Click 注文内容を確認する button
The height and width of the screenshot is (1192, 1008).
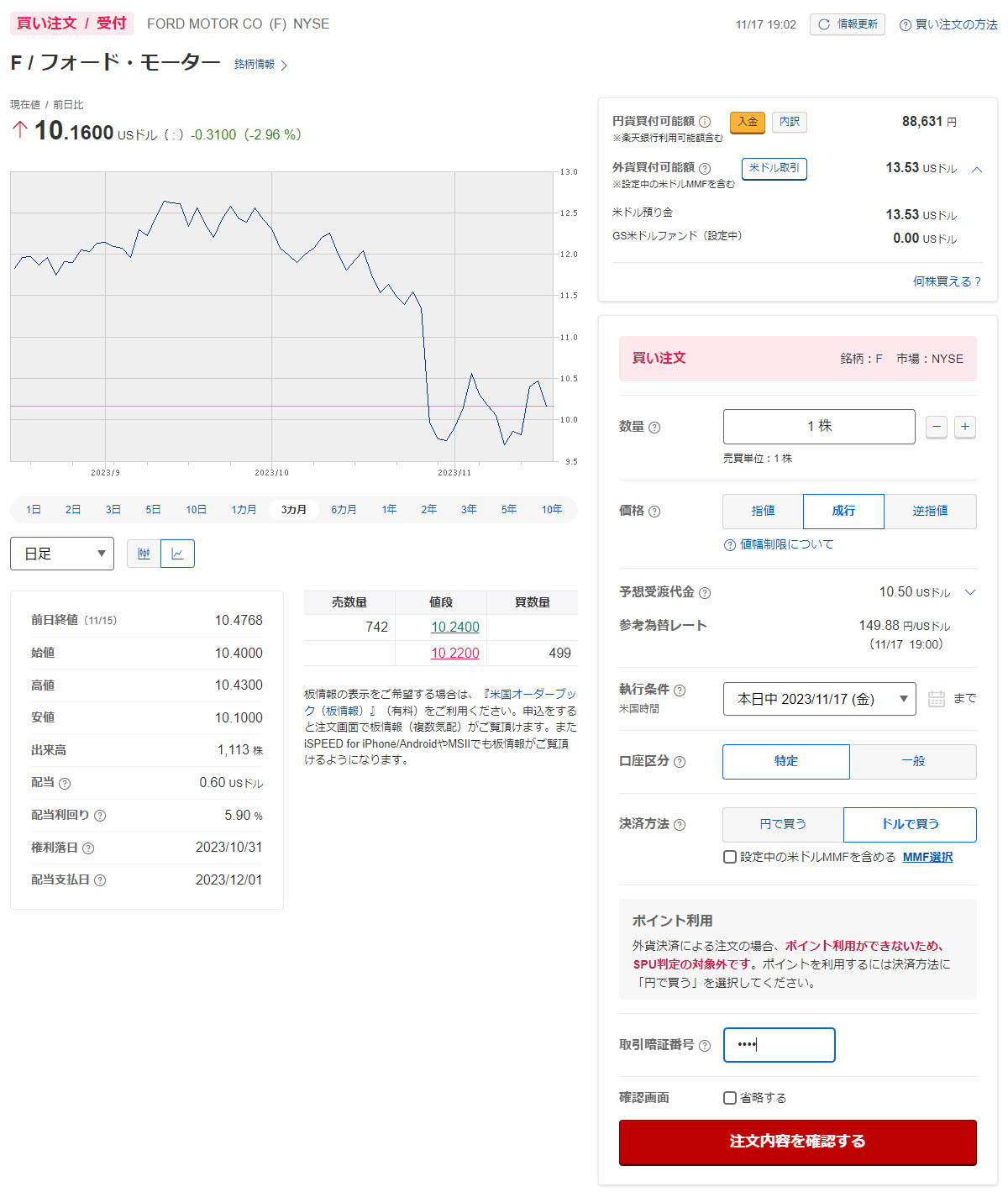coord(797,1142)
